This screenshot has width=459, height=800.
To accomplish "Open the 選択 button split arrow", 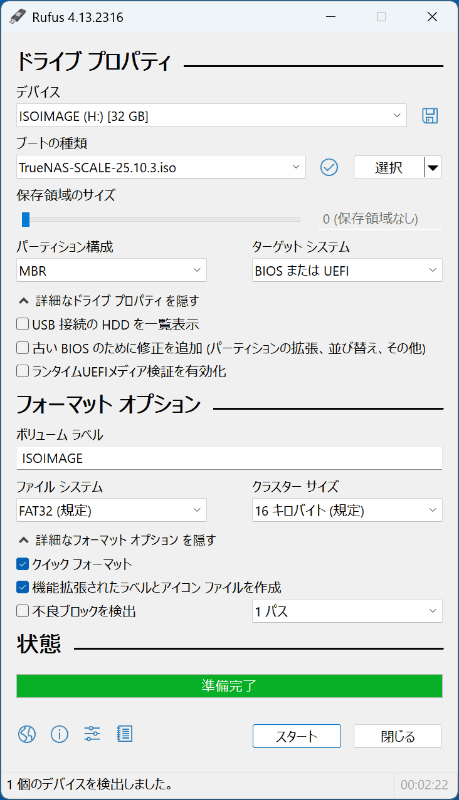I will [x=433, y=167].
